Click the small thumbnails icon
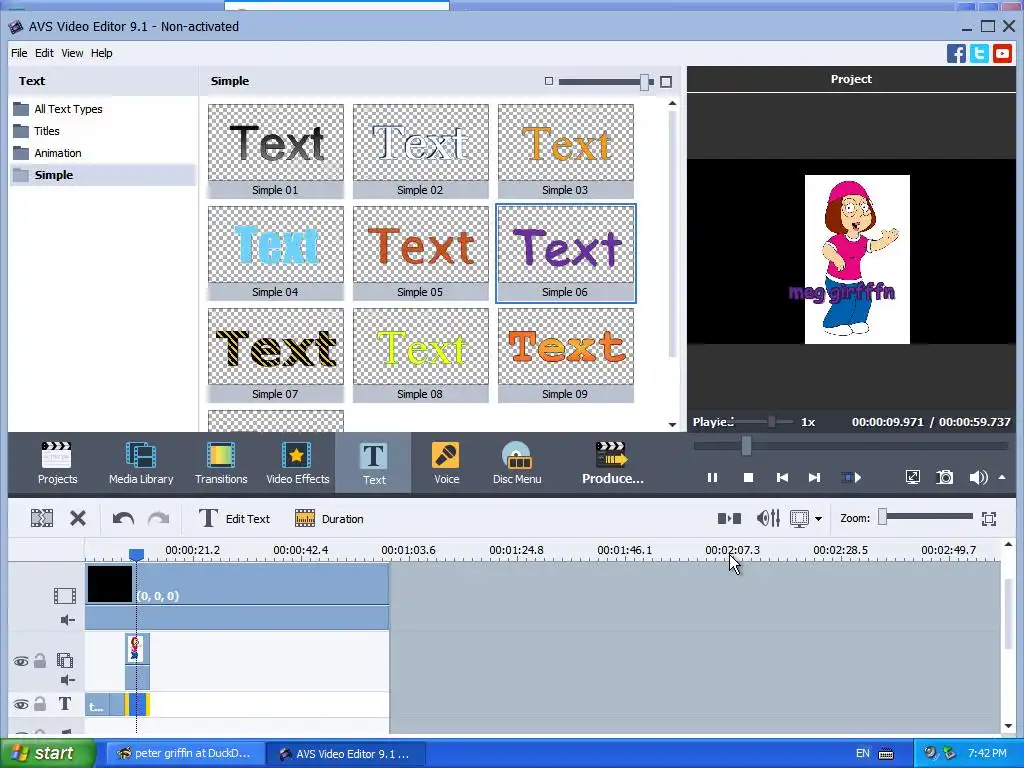 click(549, 81)
